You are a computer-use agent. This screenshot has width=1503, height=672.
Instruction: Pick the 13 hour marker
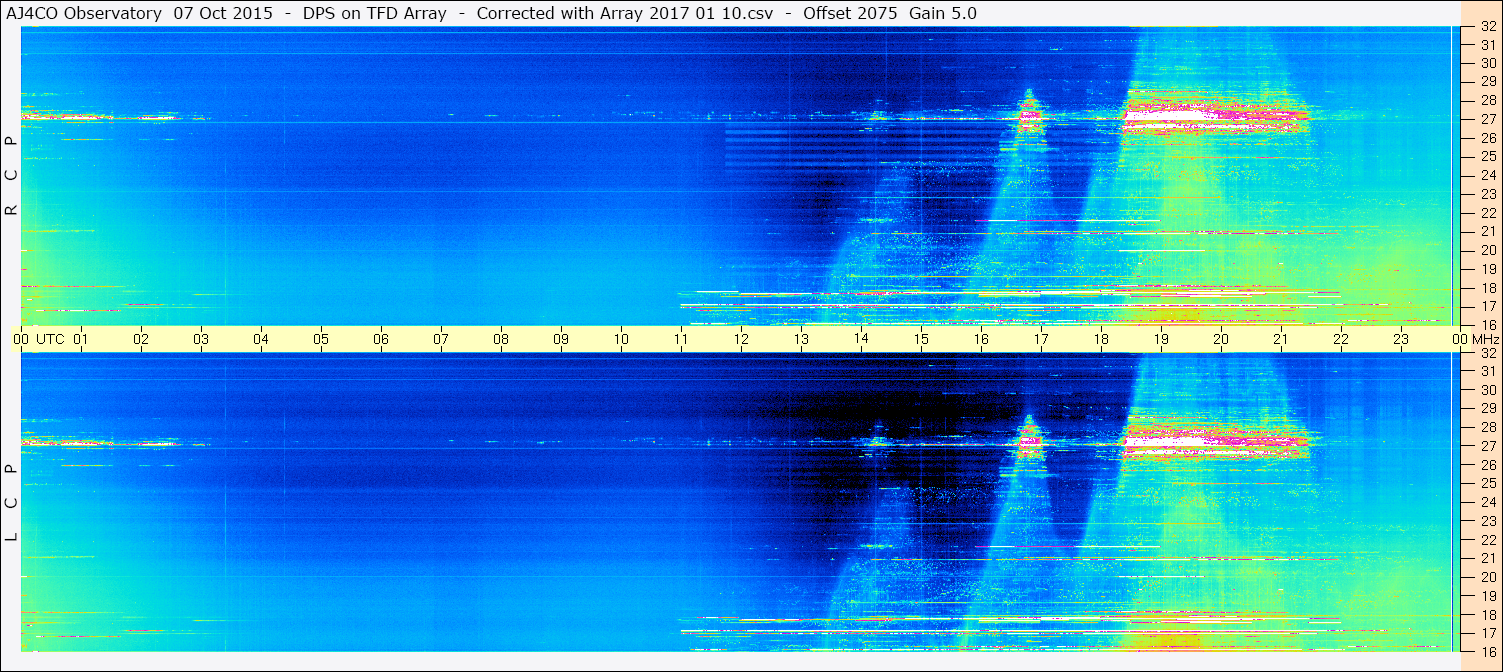[801, 339]
